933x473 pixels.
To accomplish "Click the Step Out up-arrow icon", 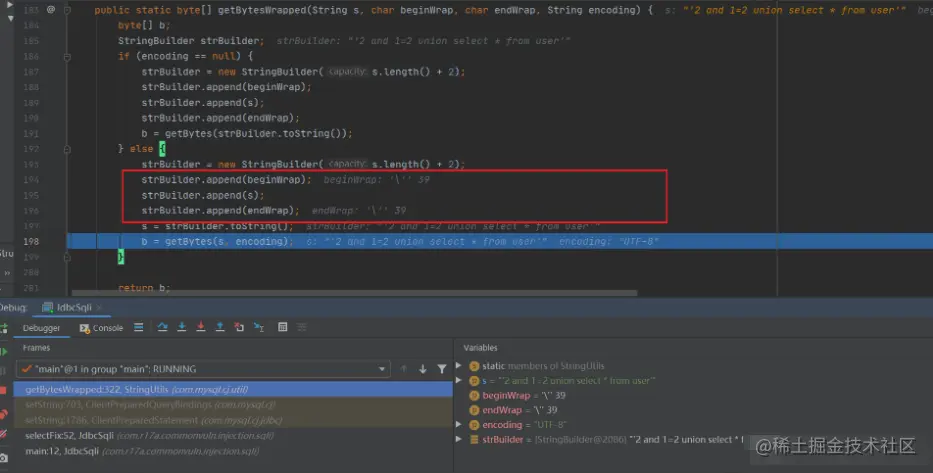I will tap(220, 327).
